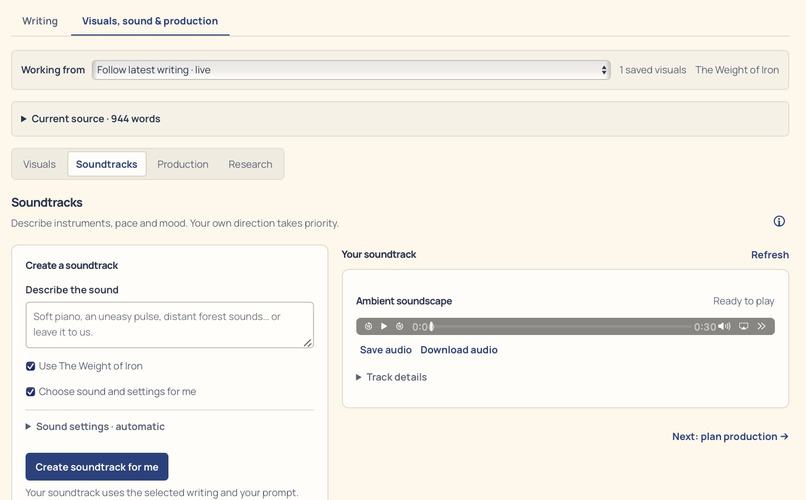Toggle Use The Weight of Iron checkbox

(x=30, y=366)
